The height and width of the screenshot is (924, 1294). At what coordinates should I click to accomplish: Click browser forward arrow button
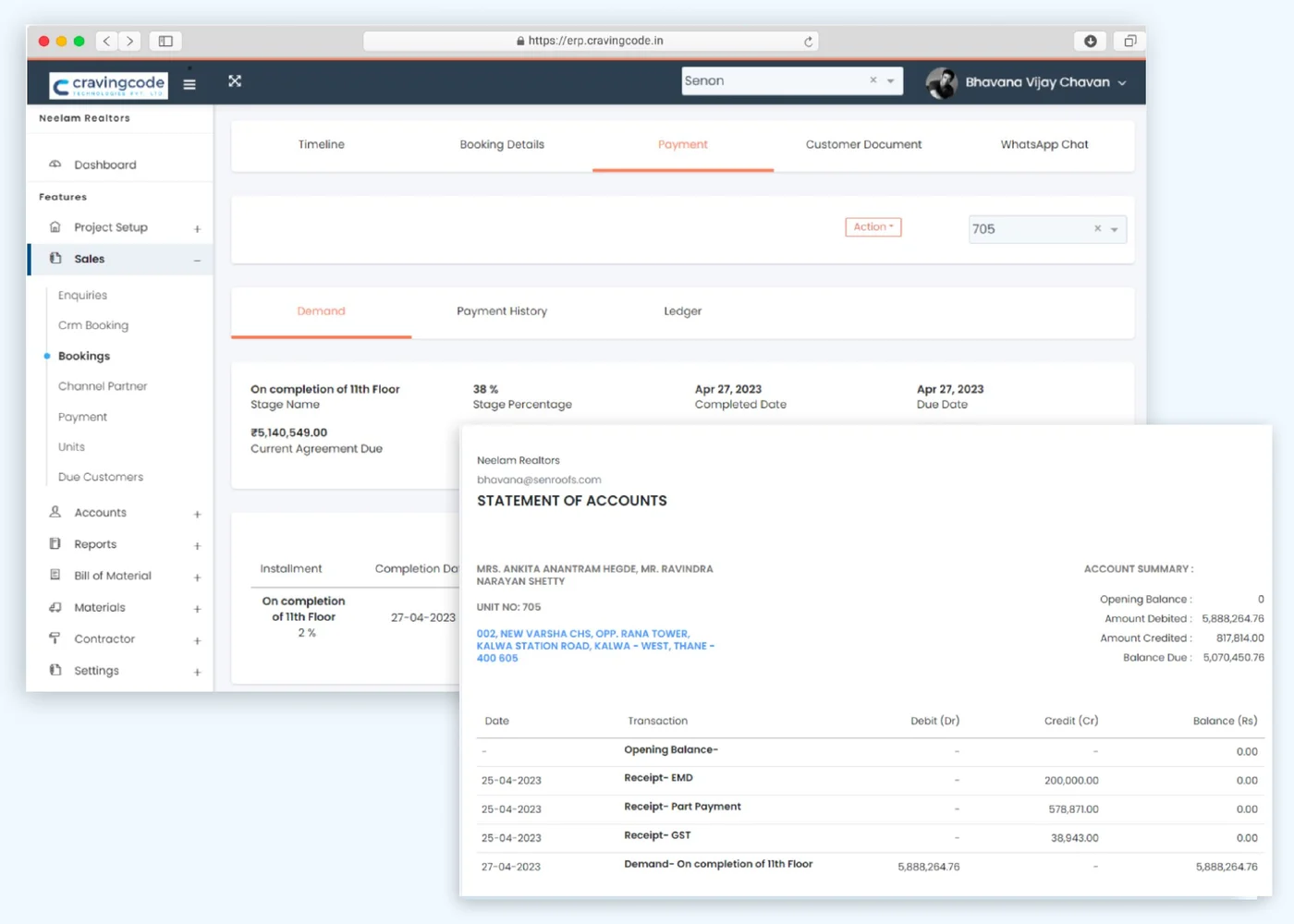coord(130,41)
